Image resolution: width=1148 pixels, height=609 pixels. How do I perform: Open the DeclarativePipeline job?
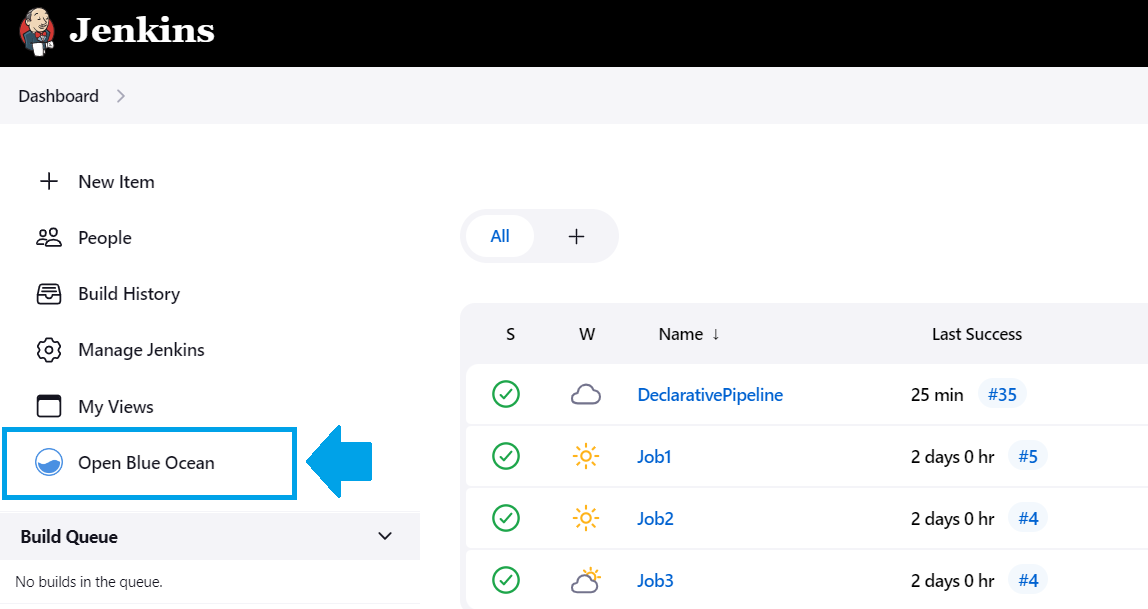(x=710, y=395)
